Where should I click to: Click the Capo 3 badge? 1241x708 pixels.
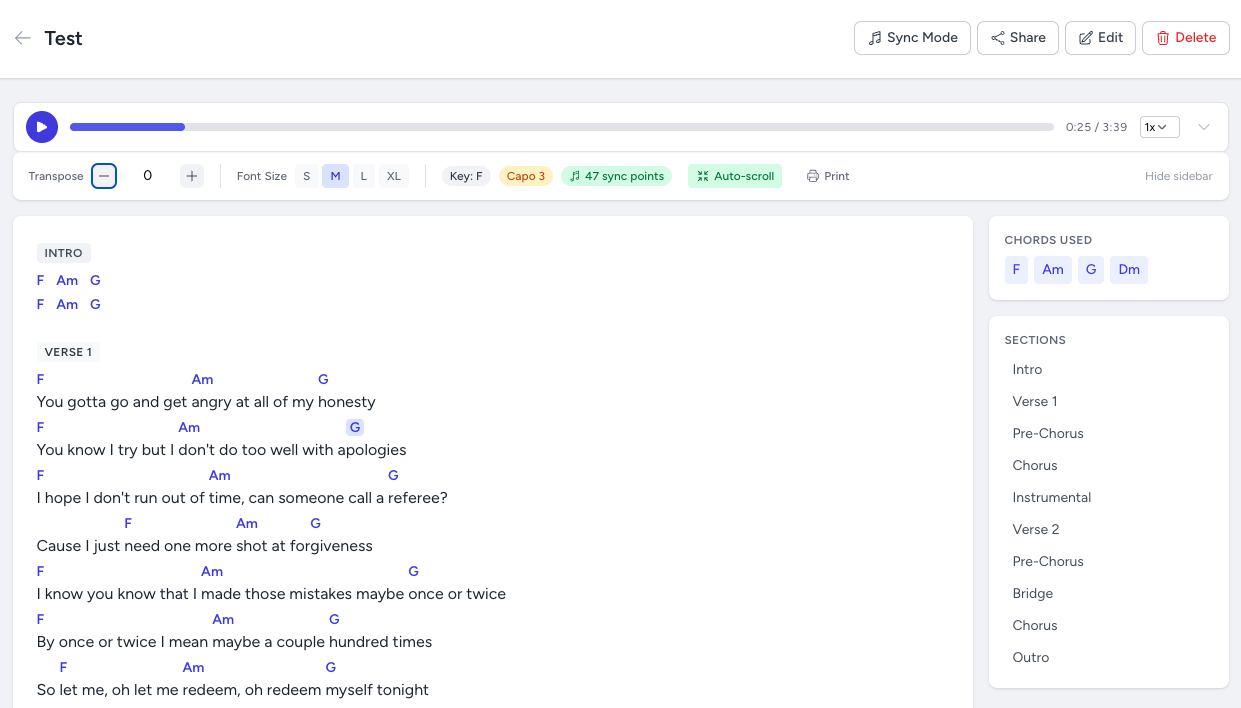click(525, 175)
